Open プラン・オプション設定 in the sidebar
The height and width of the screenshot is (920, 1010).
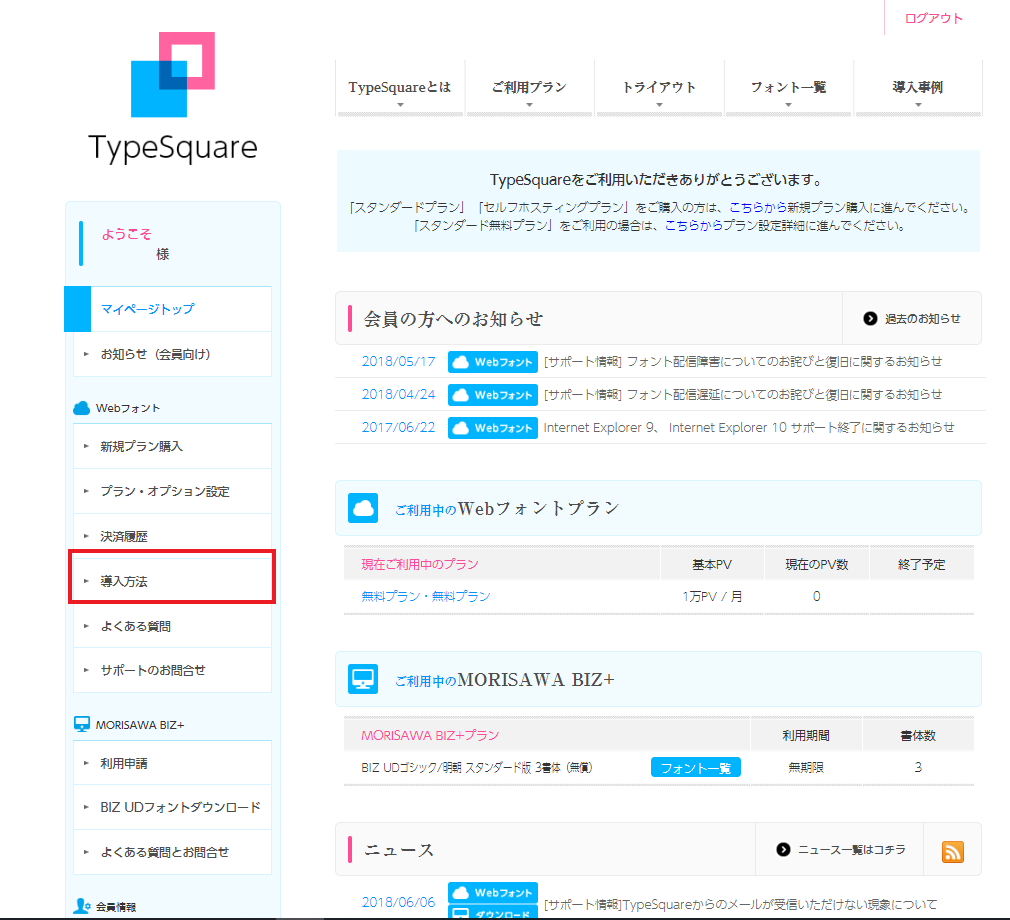pyautogui.click(x=173, y=492)
